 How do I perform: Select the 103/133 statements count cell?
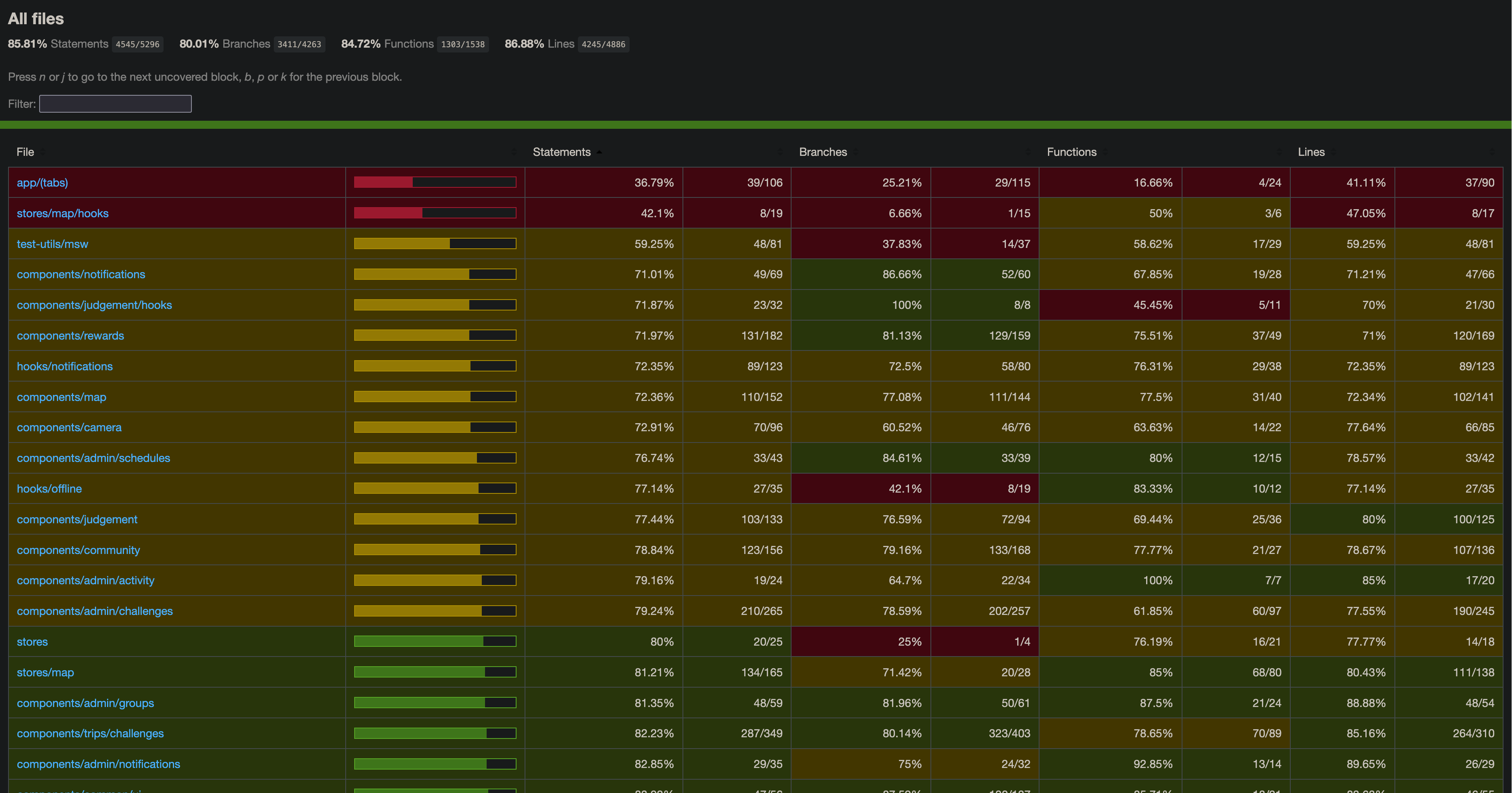click(x=737, y=520)
